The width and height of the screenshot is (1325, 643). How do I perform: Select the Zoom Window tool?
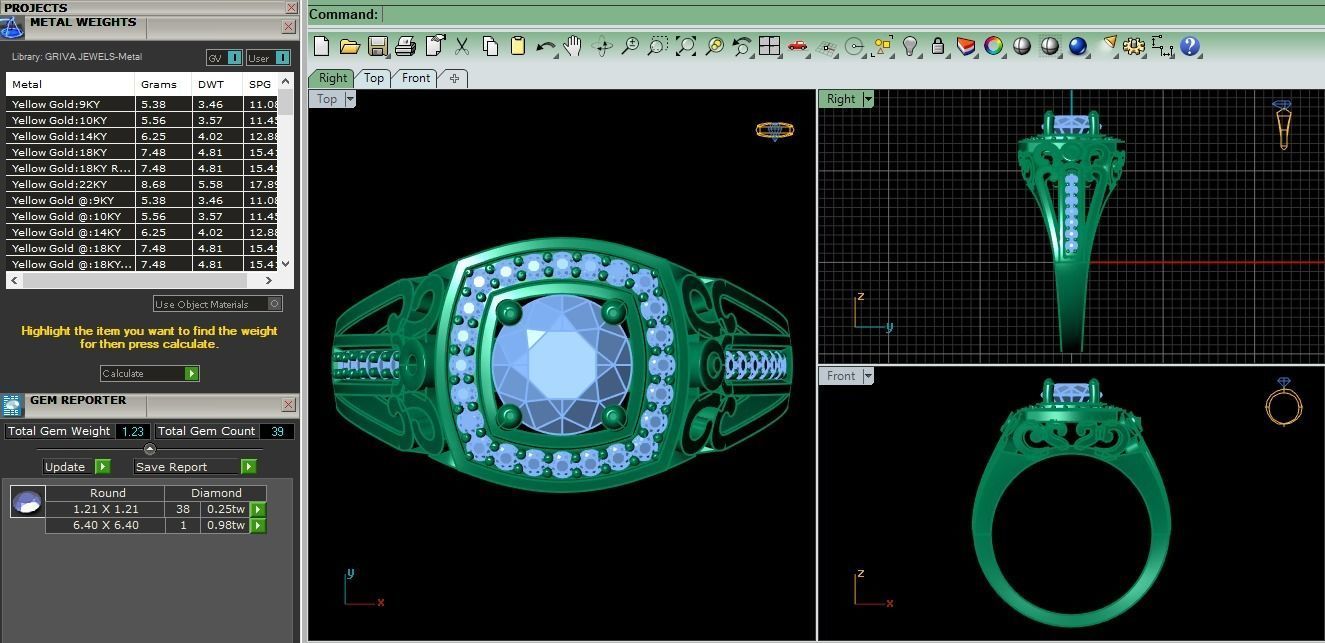pos(658,46)
